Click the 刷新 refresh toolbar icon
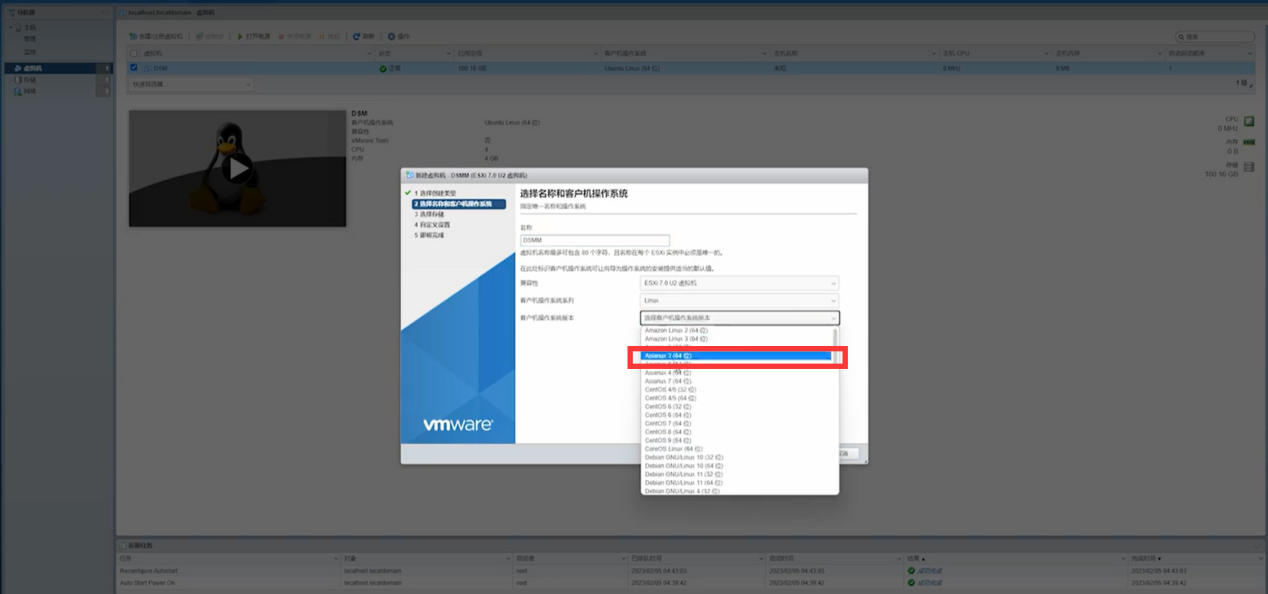 (x=357, y=36)
